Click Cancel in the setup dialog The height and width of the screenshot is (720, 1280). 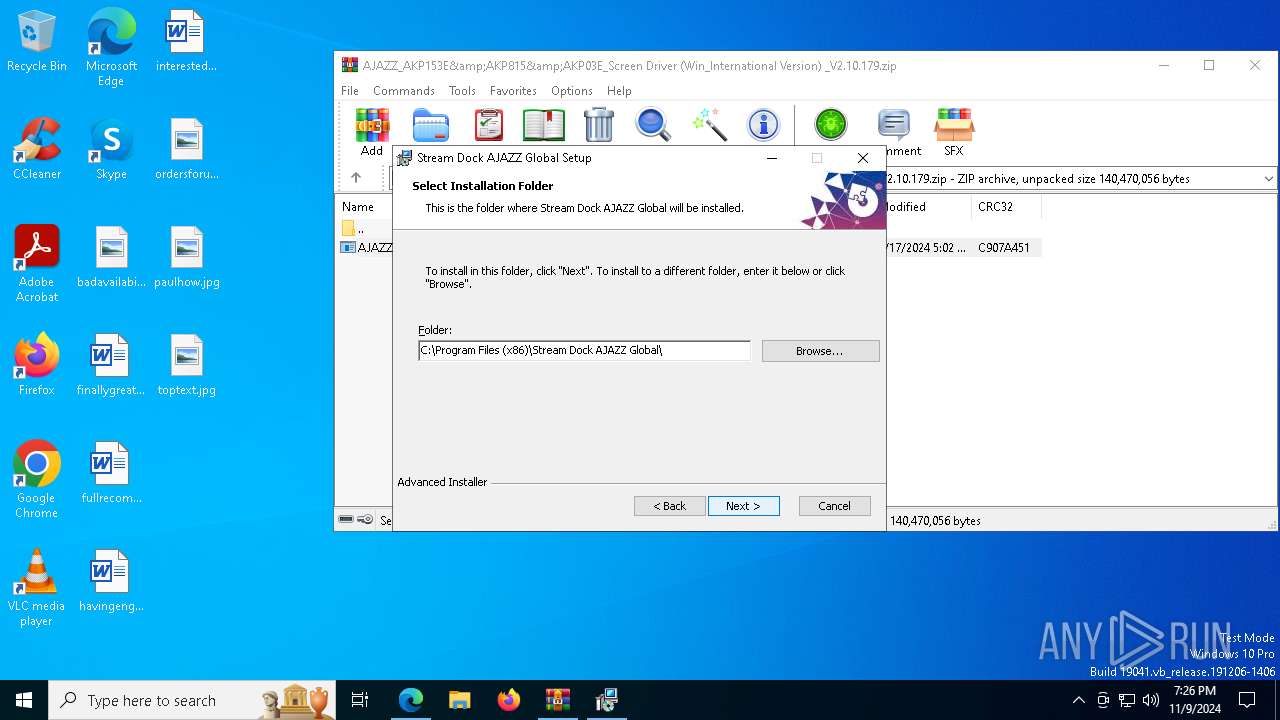click(x=834, y=506)
